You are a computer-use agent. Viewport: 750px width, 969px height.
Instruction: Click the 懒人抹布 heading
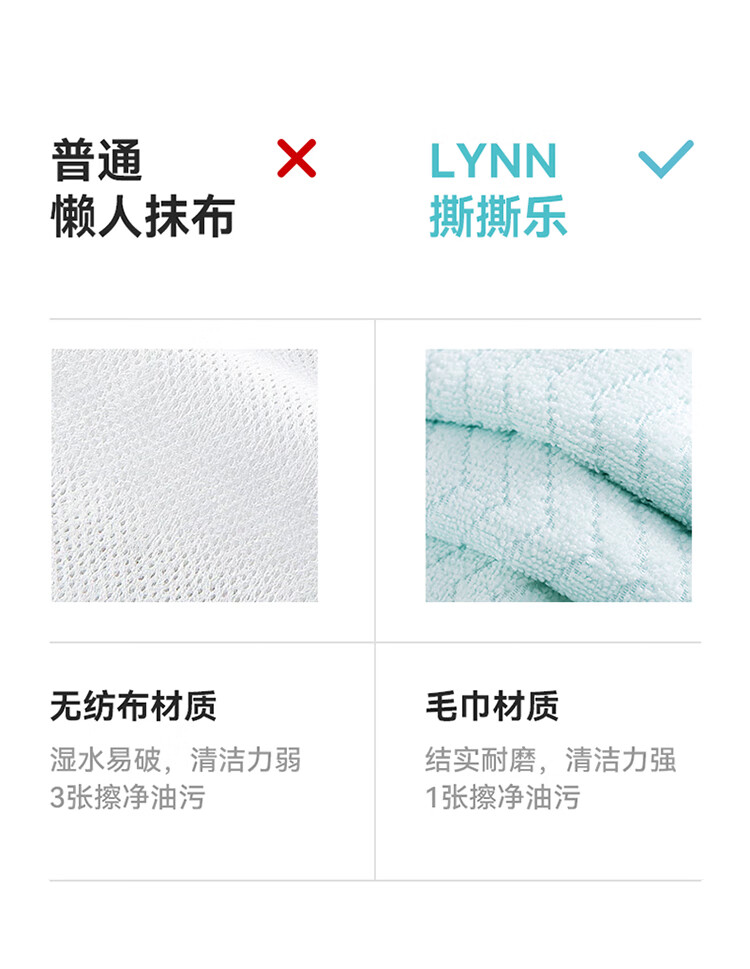(143, 216)
